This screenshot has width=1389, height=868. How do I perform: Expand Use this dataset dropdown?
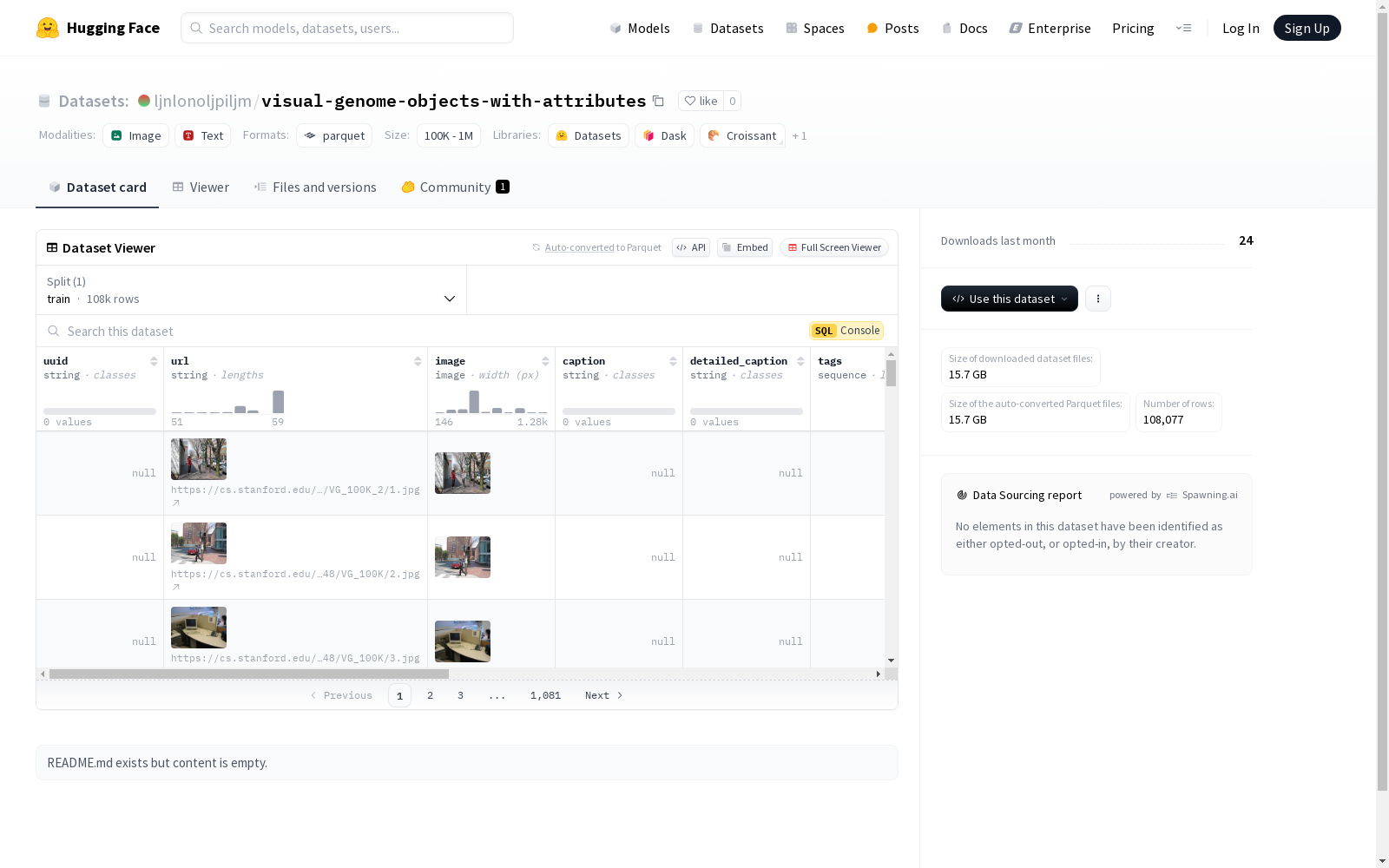coord(1010,299)
